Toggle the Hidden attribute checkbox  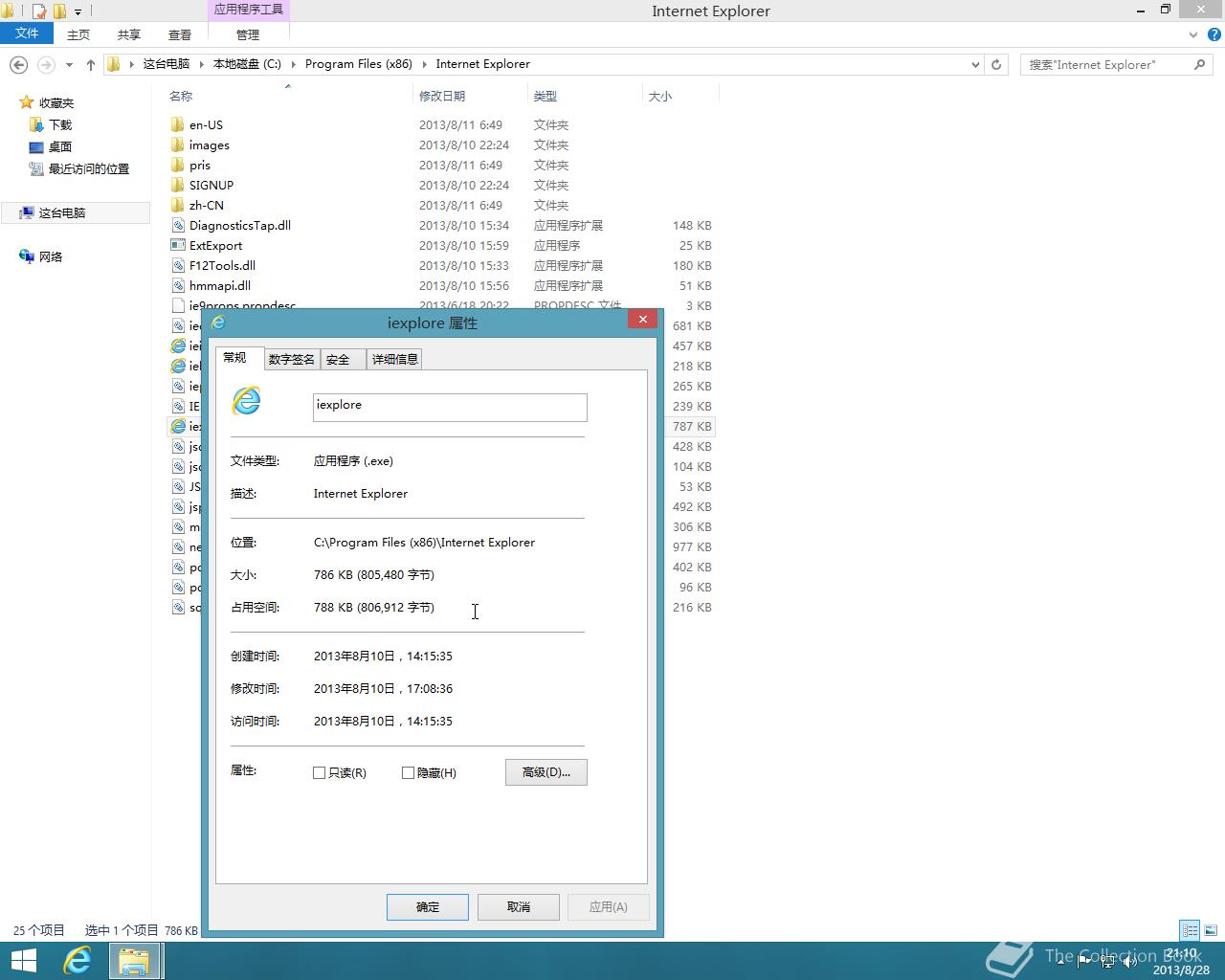point(408,772)
